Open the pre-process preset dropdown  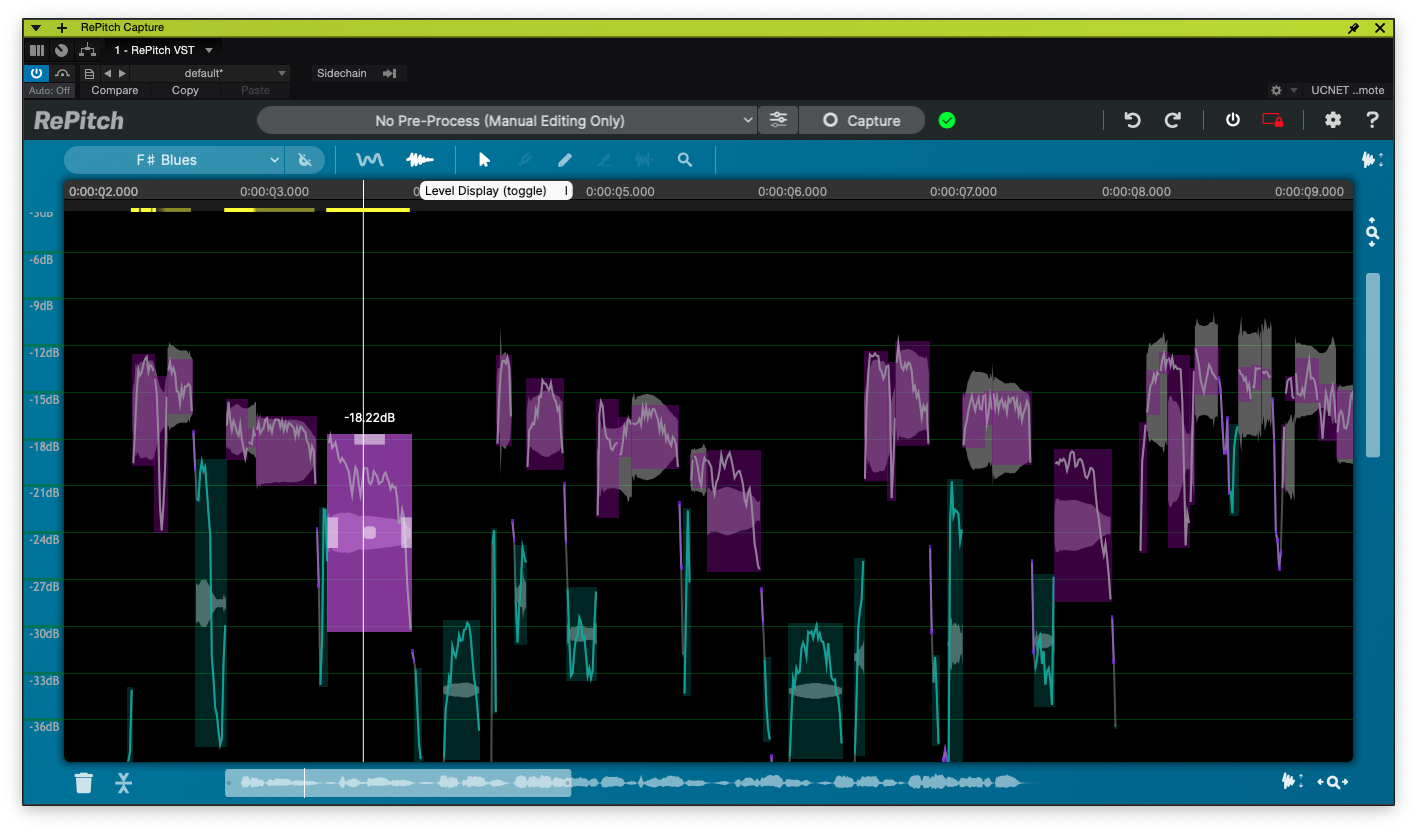coord(507,121)
